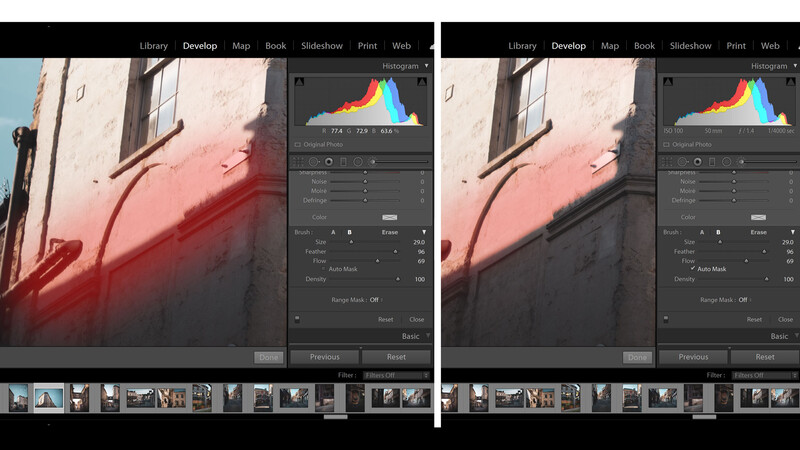
Task: Open Range Mask dropdown in left window
Action: click(x=376, y=300)
